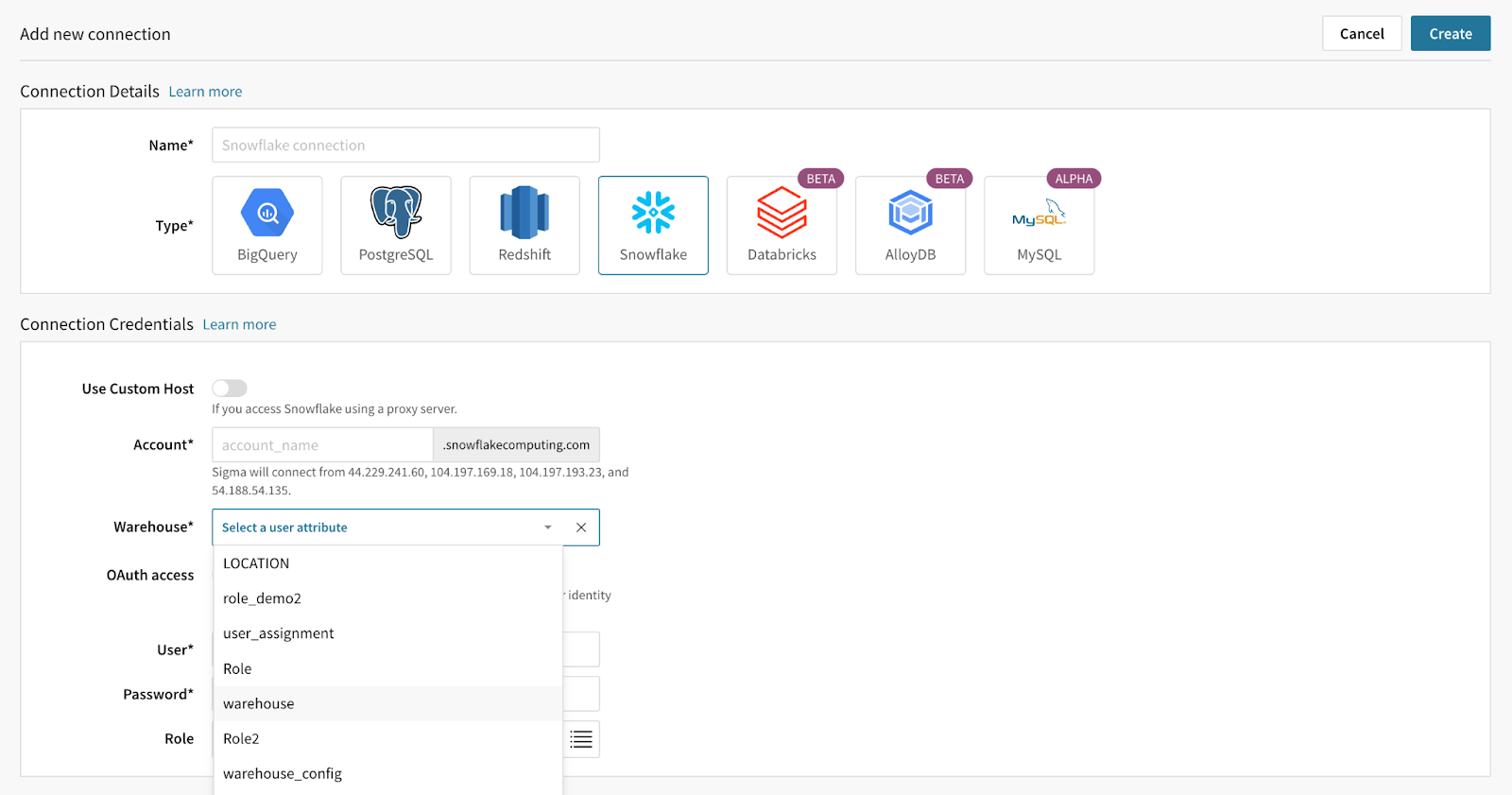Image resolution: width=1512 pixels, height=795 pixels.
Task: Pick Role2 from the dropdown list
Action: 388,738
